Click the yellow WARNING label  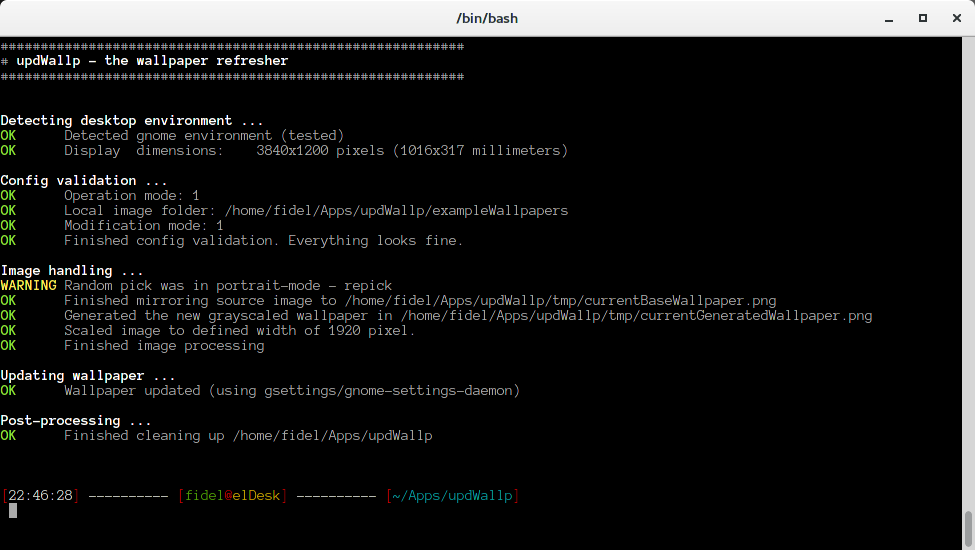29,286
